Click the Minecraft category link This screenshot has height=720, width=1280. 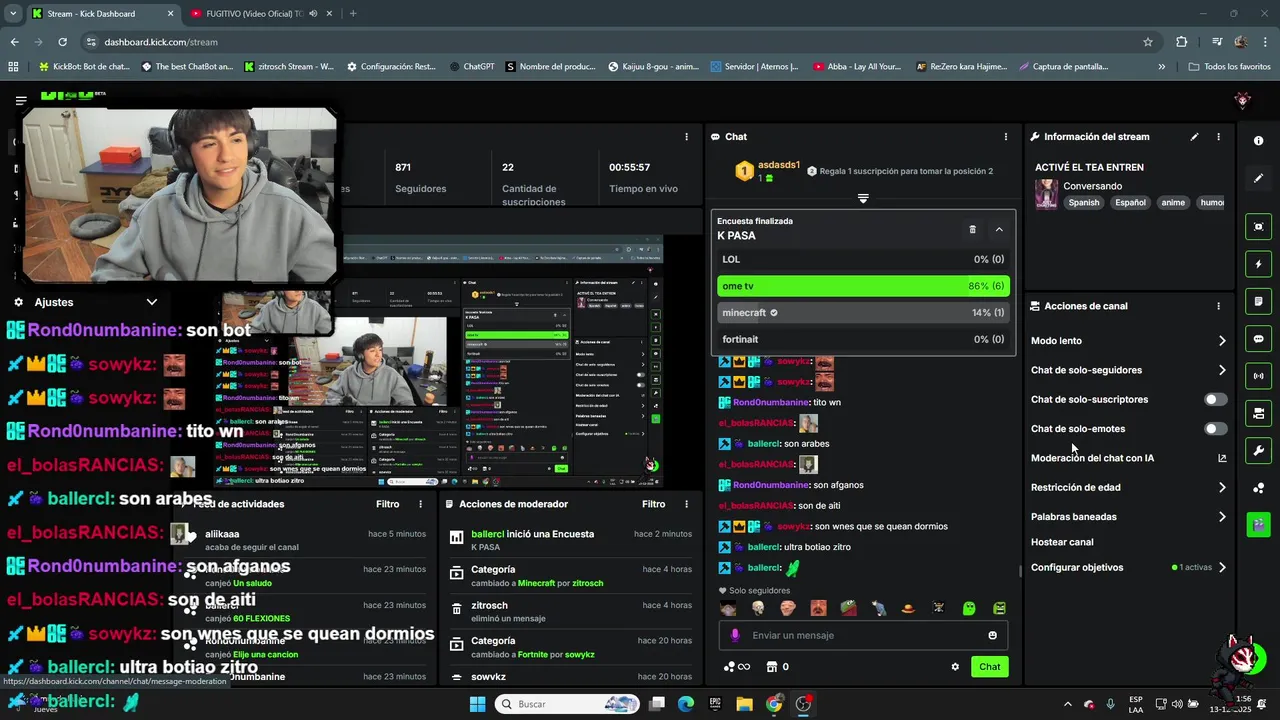(536, 583)
